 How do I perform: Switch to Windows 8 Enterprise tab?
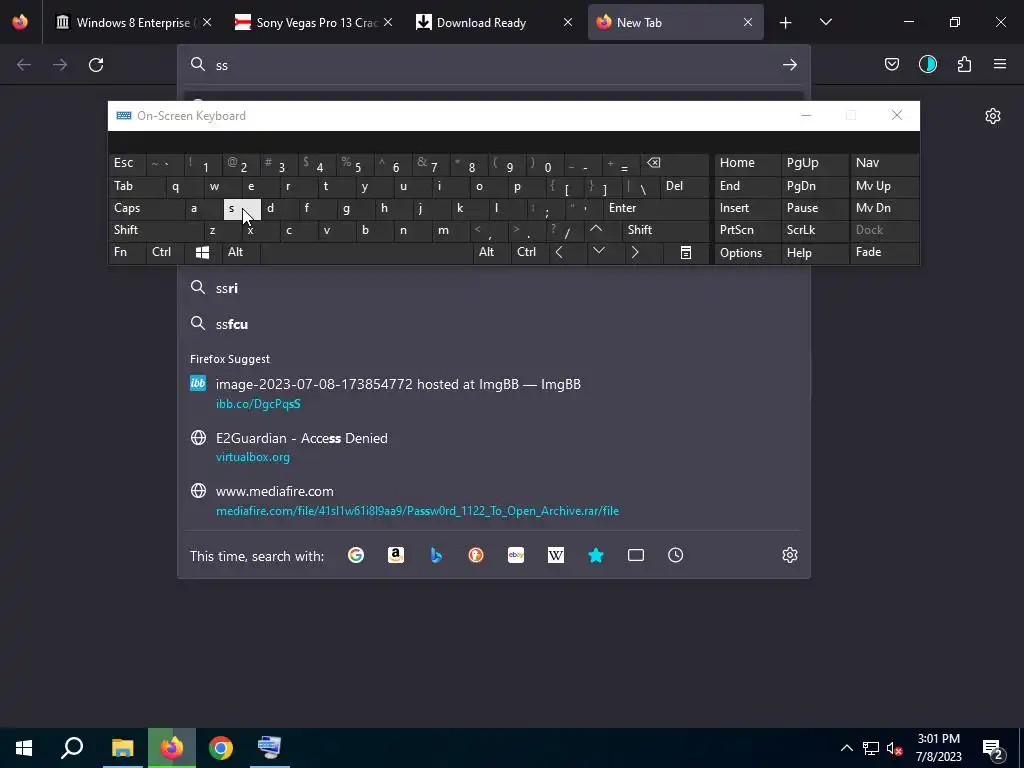pos(135,23)
